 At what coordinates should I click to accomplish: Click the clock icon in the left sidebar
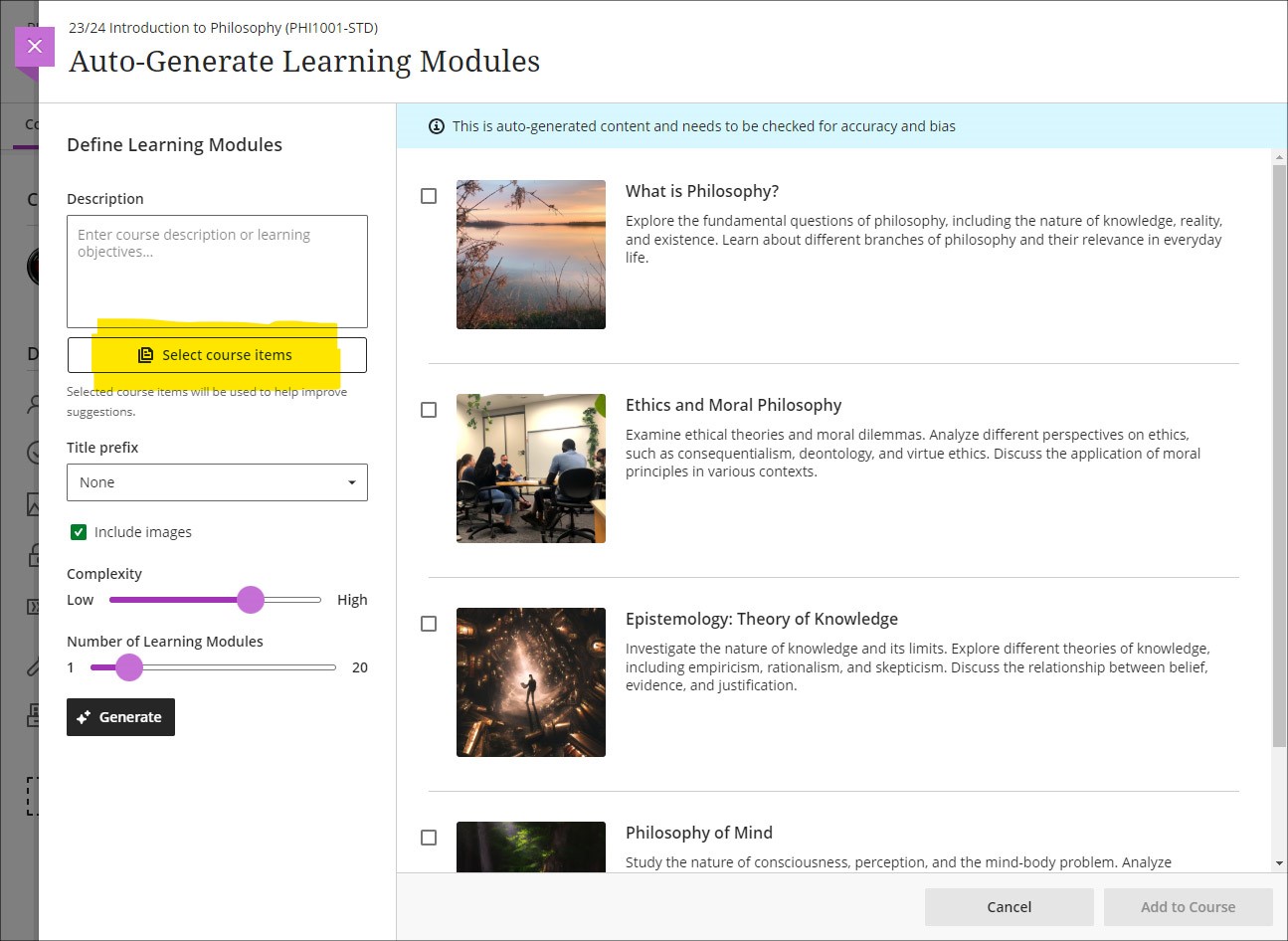click(x=35, y=454)
